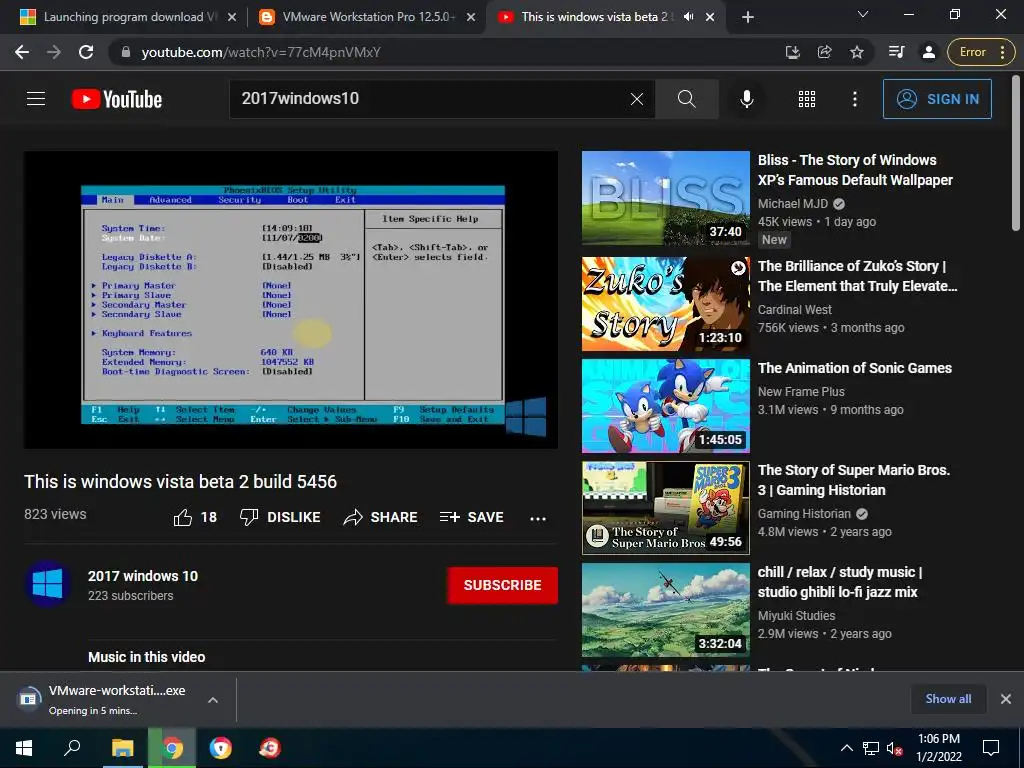The width and height of the screenshot is (1024, 768).
Task: Open title 'The Animation of Sonic Games'
Action: pos(854,368)
